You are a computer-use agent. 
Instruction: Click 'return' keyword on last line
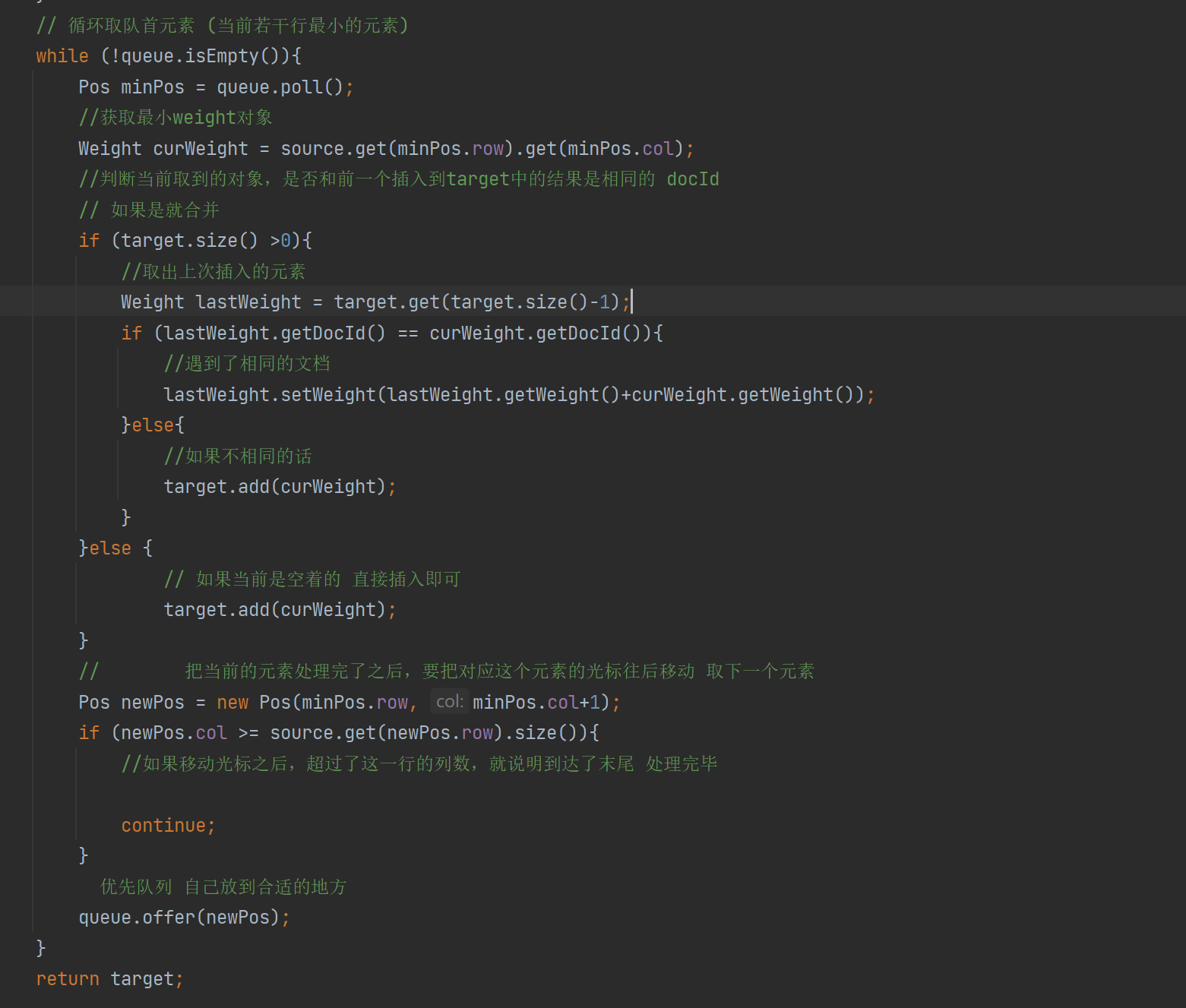pyautogui.click(x=67, y=979)
